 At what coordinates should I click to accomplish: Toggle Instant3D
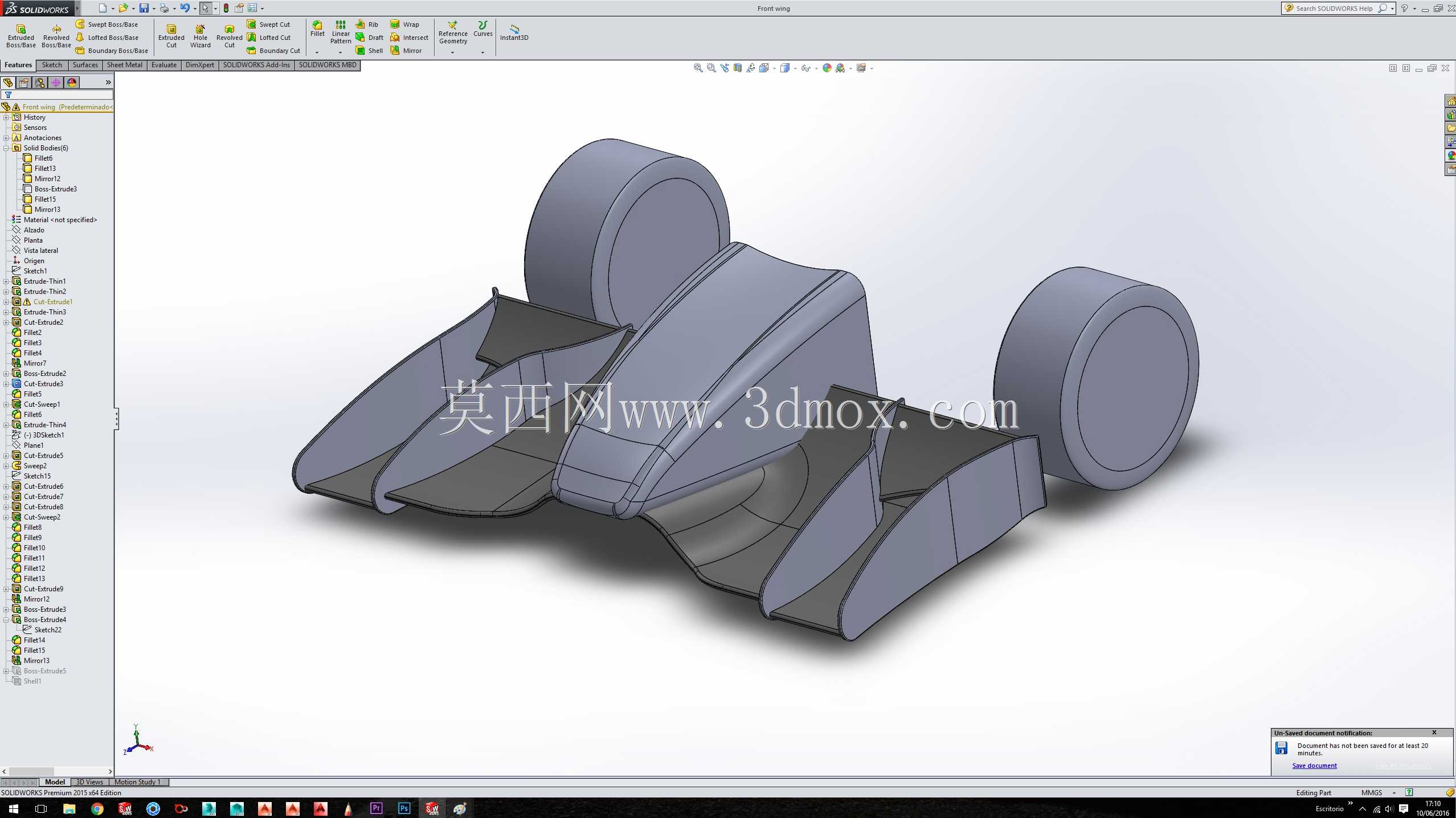(514, 32)
